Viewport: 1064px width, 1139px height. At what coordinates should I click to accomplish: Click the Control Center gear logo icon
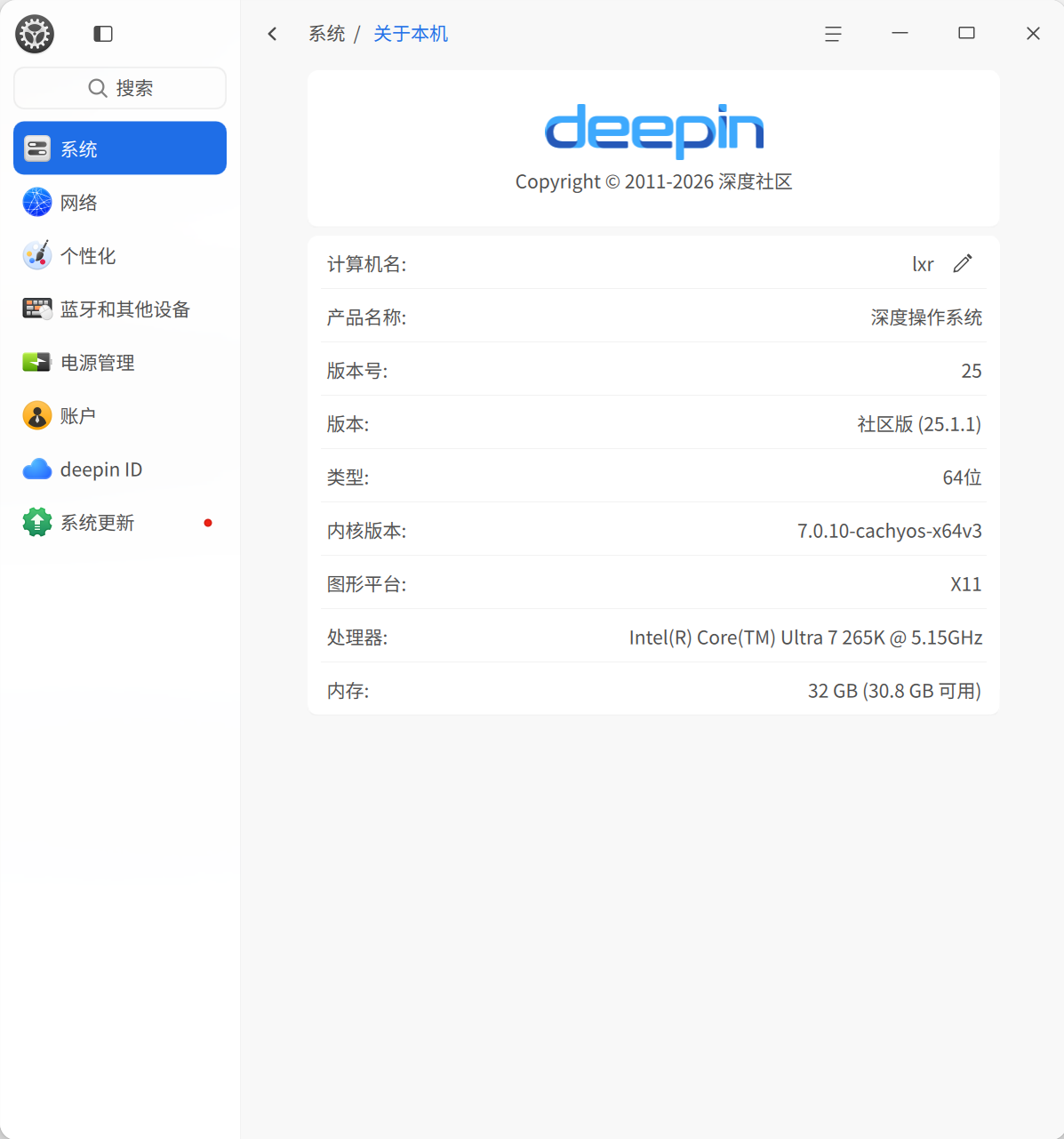(x=35, y=34)
